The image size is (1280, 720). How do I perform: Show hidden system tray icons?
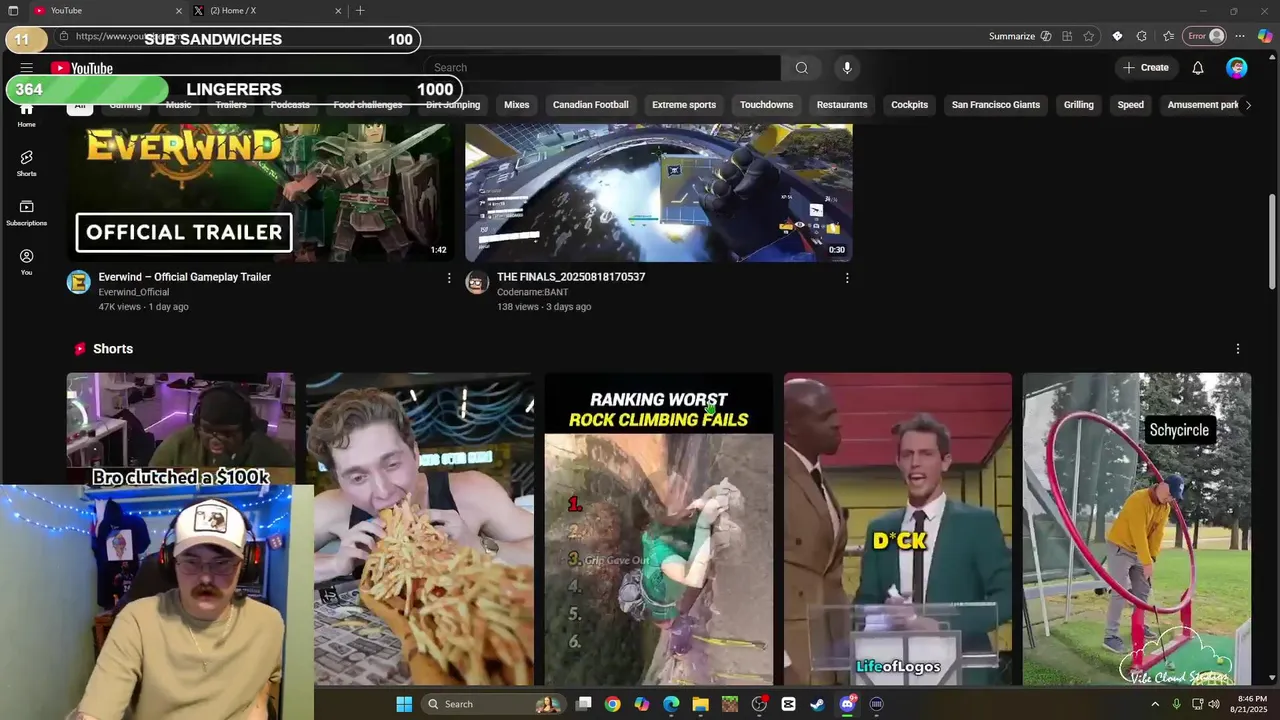[x=1155, y=704]
